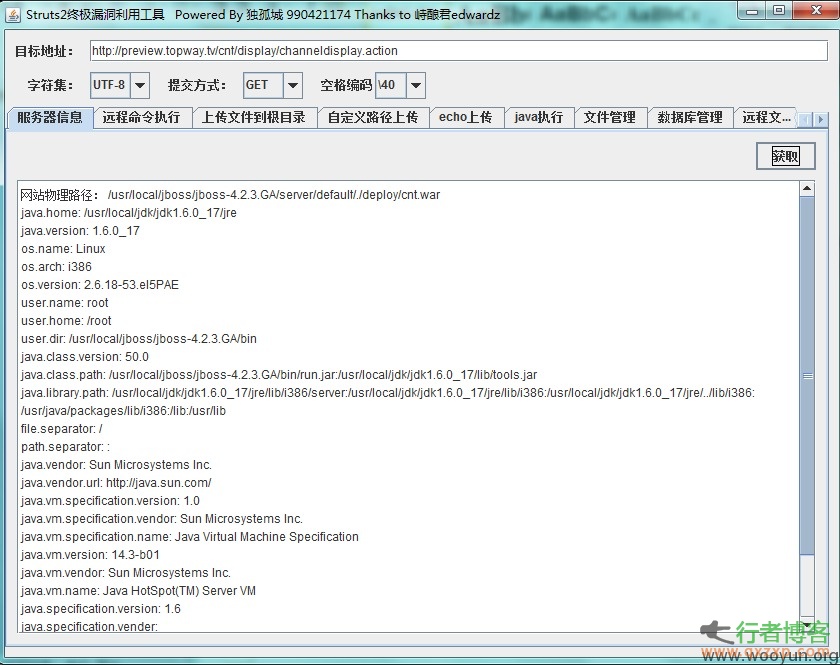
Task: Click the java.vm.specification.vendor line
Action: coord(162,519)
